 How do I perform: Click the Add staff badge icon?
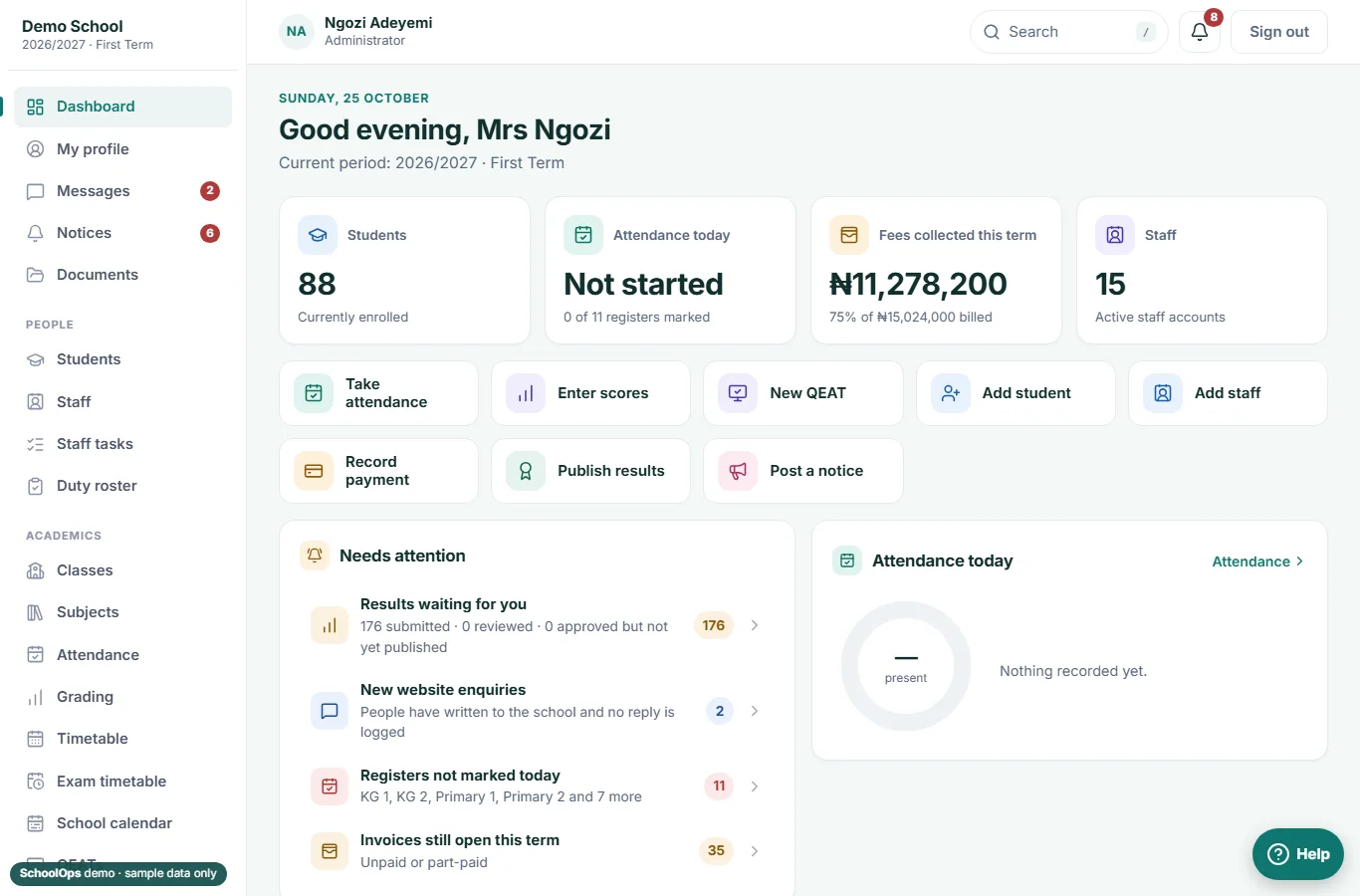click(x=1163, y=393)
